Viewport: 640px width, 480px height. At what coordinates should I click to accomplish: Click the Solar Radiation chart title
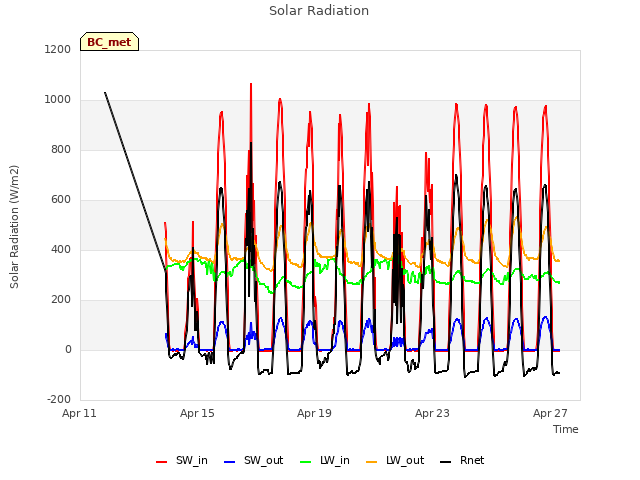tap(319, 11)
